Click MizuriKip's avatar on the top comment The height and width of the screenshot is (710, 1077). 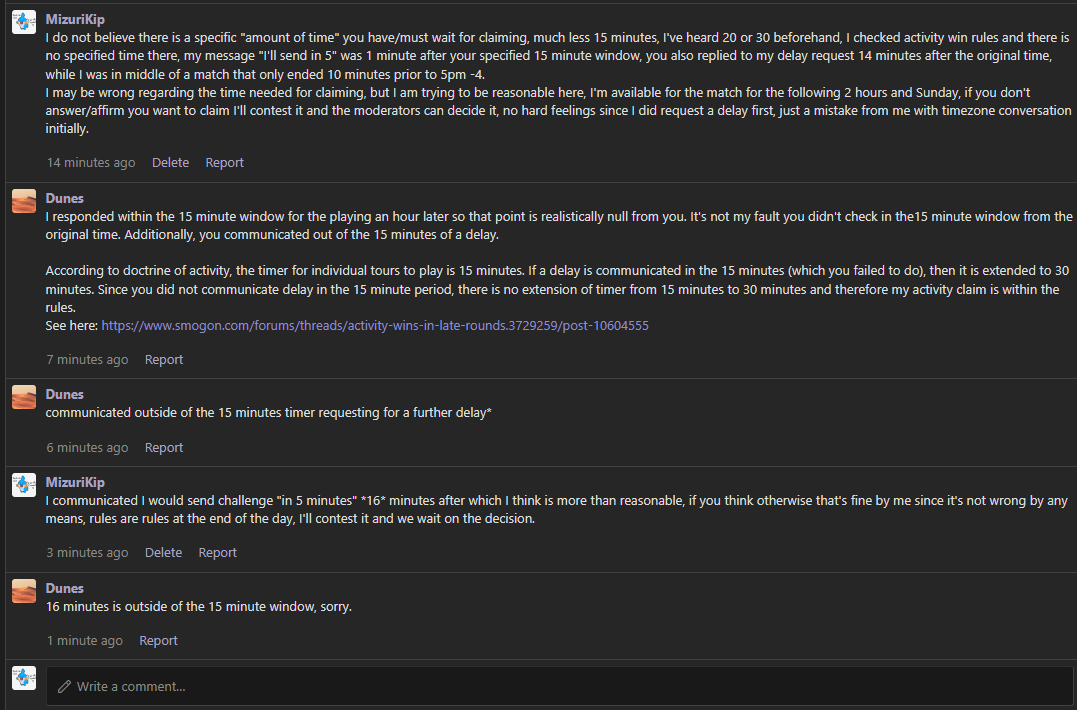click(x=24, y=22)
